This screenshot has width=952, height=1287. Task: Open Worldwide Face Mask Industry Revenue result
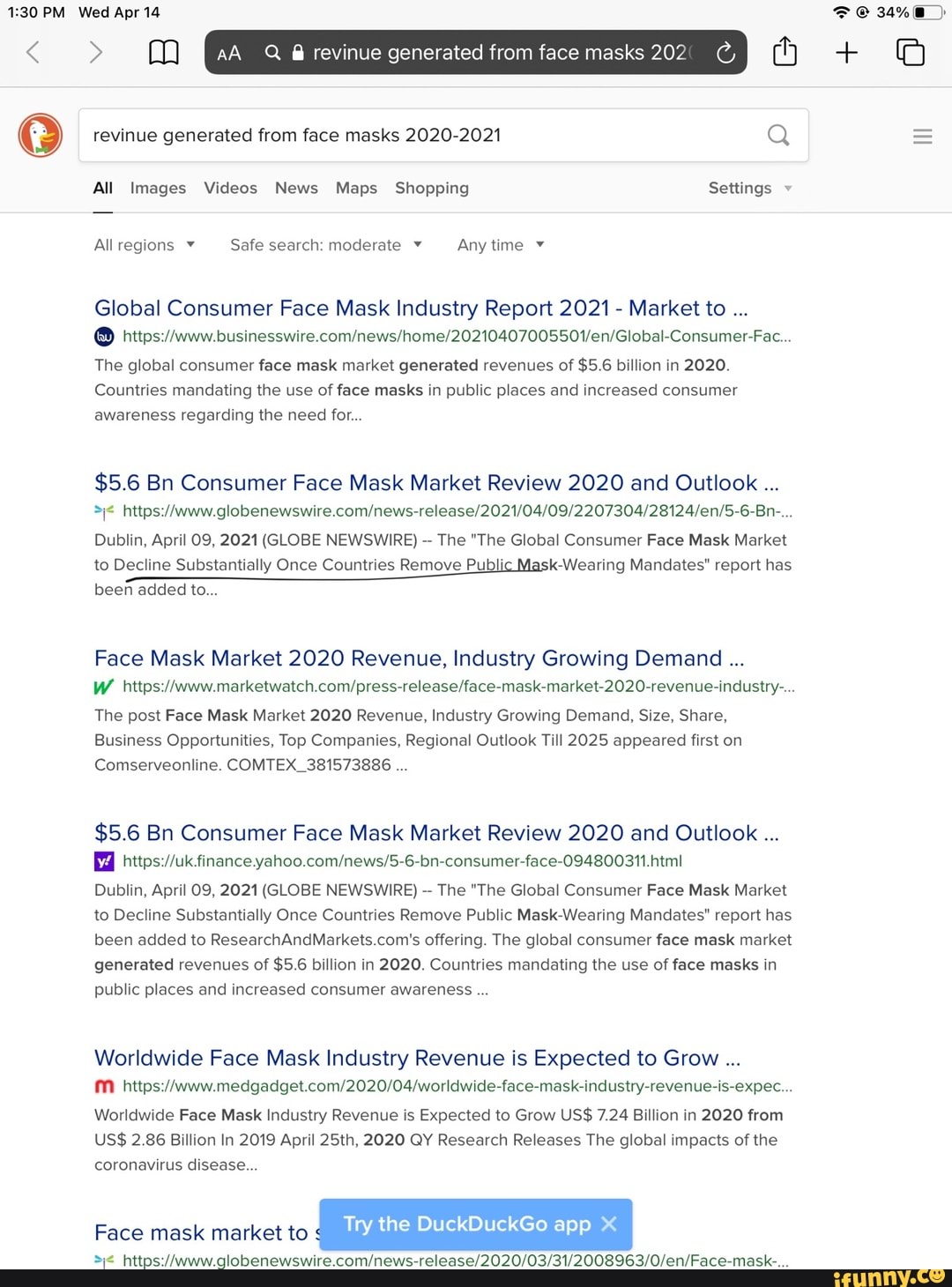click(x=417, y=1058)
